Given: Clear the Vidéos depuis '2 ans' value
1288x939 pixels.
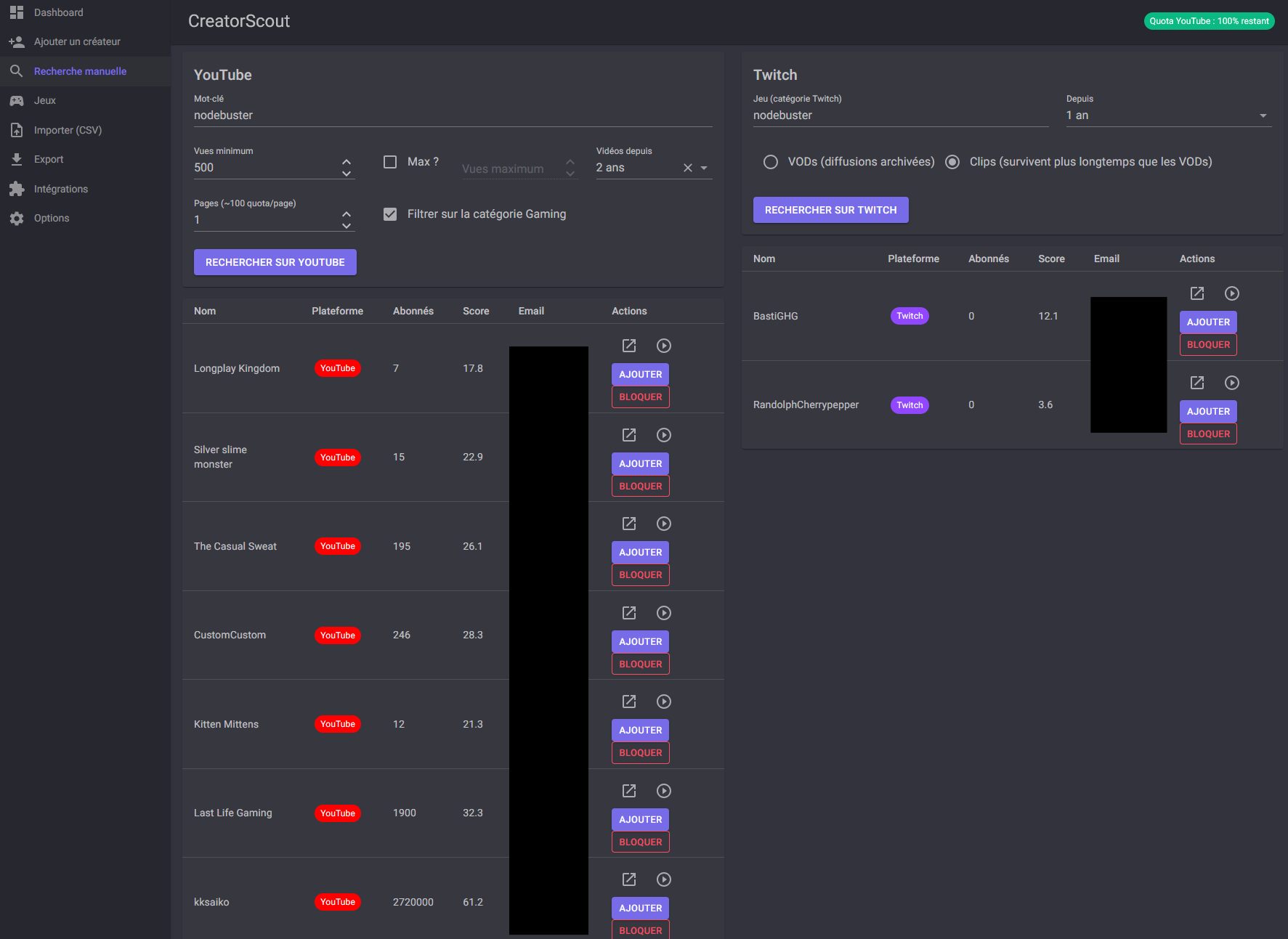Looking at the screenshot, I should (688, 168).
